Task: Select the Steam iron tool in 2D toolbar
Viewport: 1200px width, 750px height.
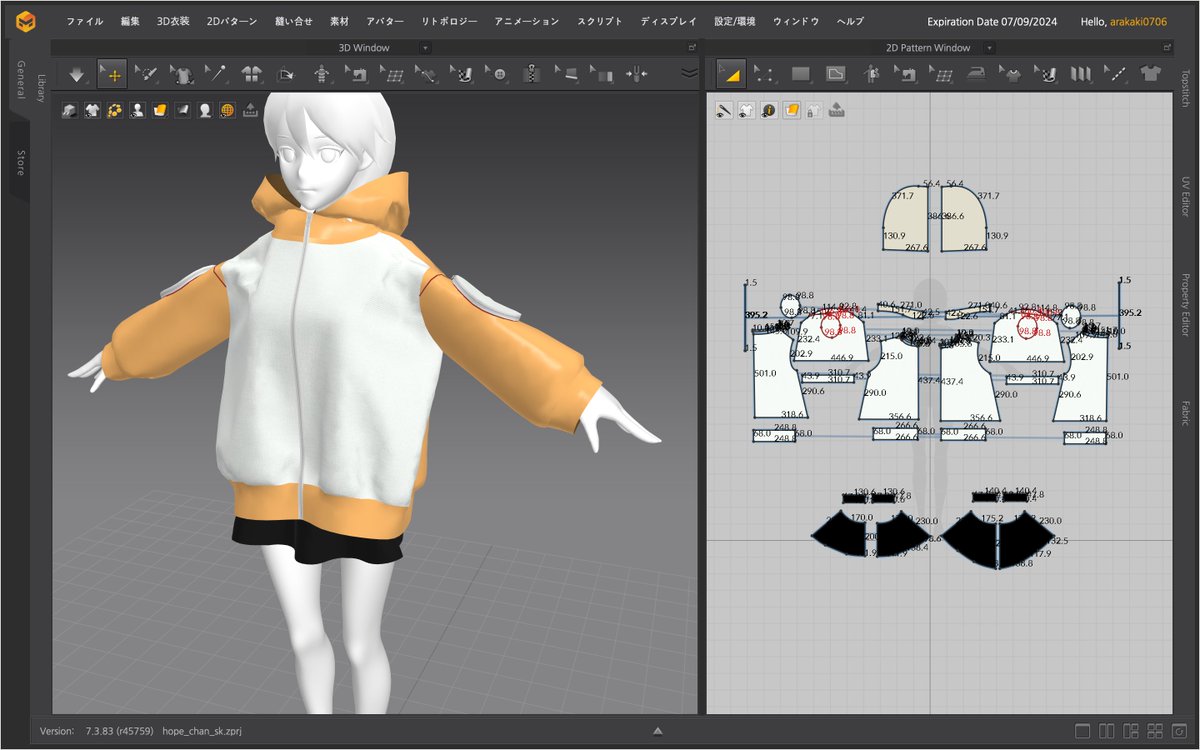Action: [976, 73]
